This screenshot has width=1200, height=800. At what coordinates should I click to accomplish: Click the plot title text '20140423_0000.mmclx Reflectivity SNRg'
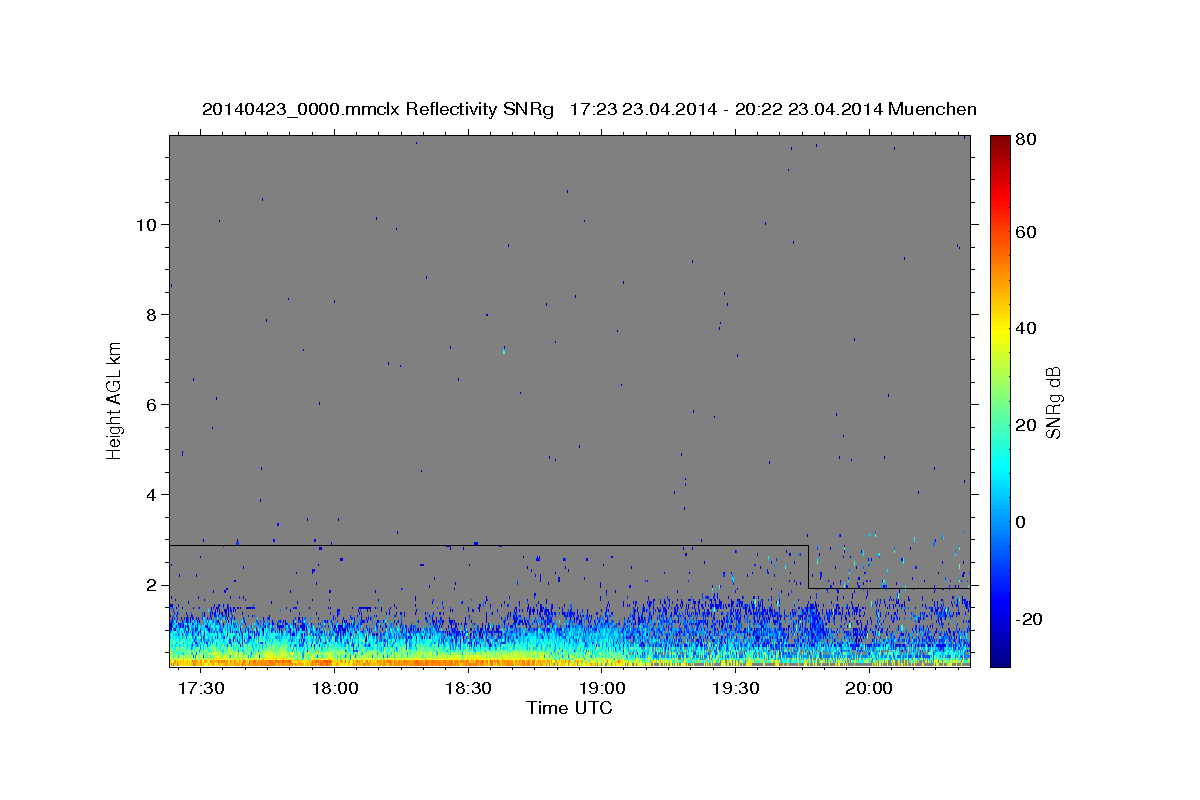click(x=378, y=110)
